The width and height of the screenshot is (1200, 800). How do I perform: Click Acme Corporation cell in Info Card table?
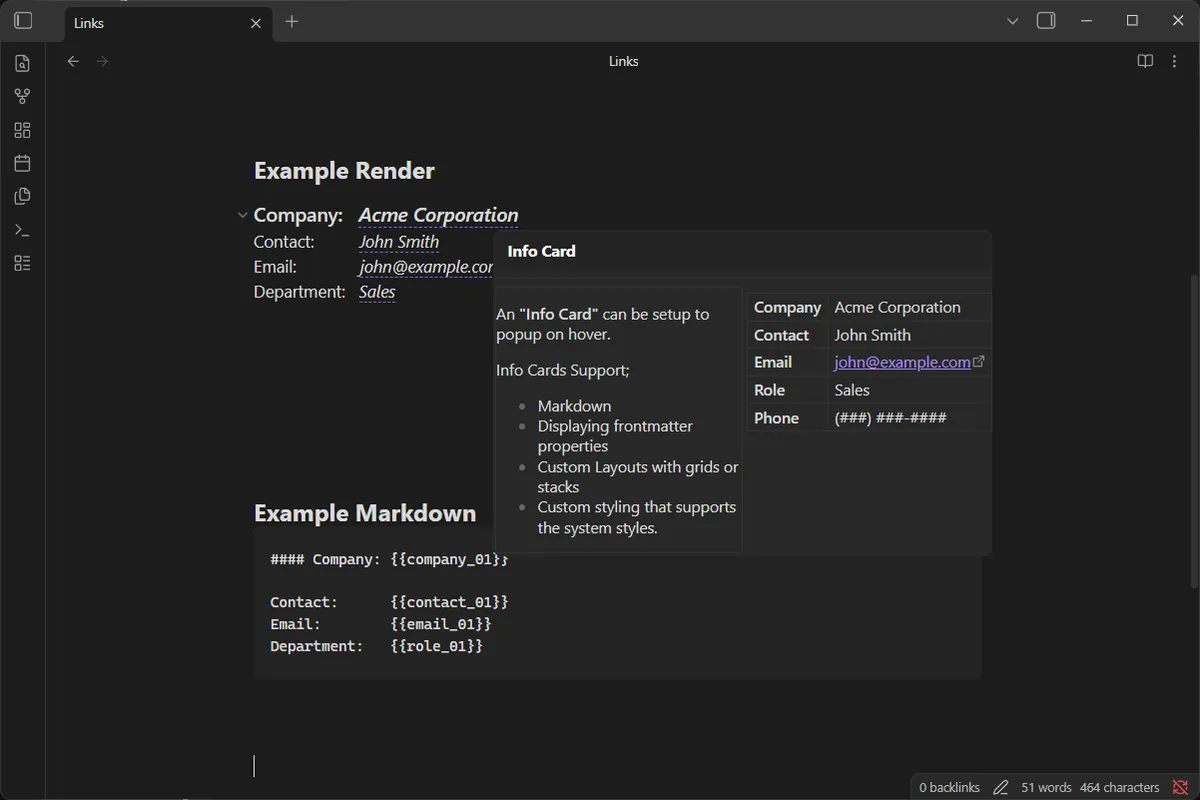tap(897, 307)
